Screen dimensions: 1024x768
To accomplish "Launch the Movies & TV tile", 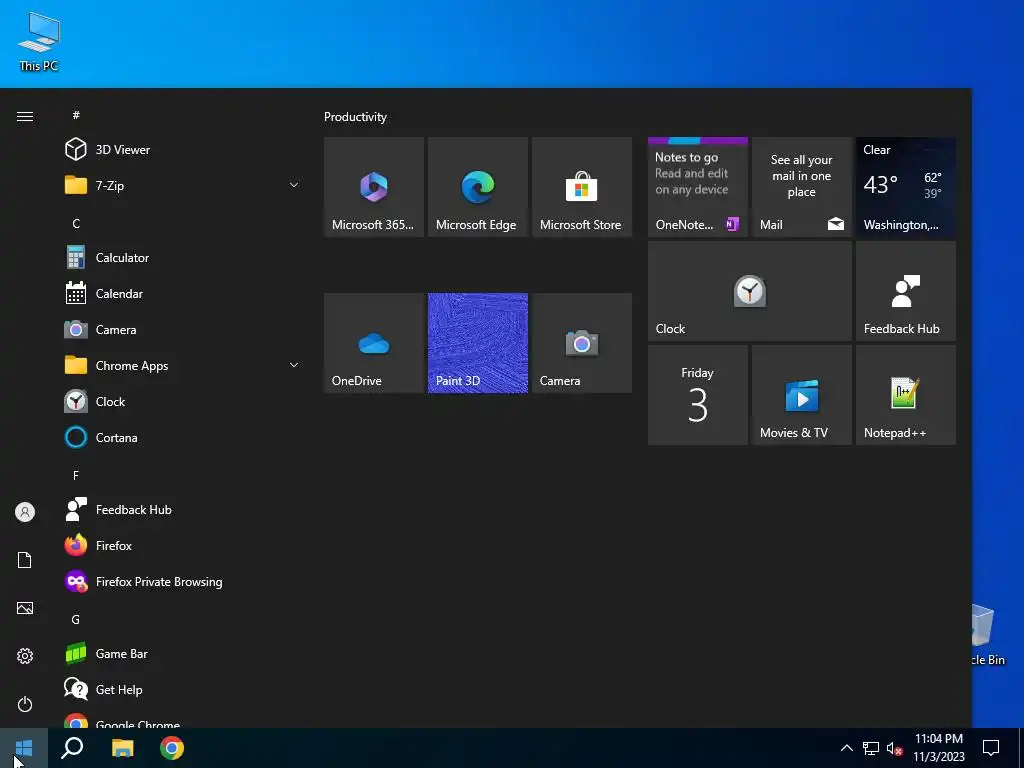I will [801, 395].
